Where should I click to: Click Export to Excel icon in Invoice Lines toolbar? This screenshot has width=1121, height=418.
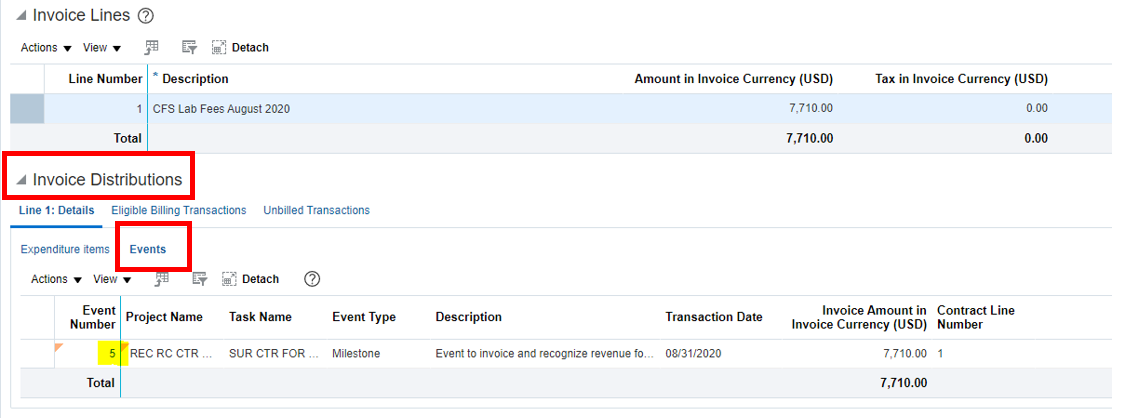coord(152,47)
